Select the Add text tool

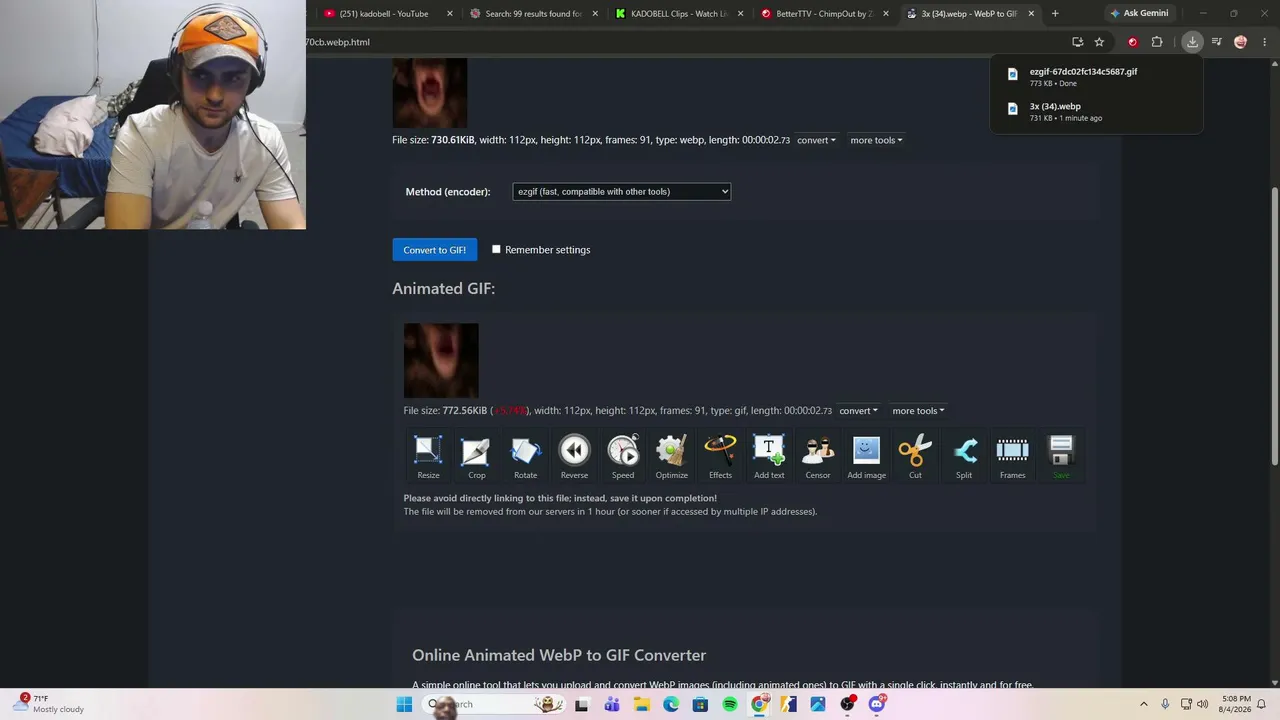coord(769,458)
